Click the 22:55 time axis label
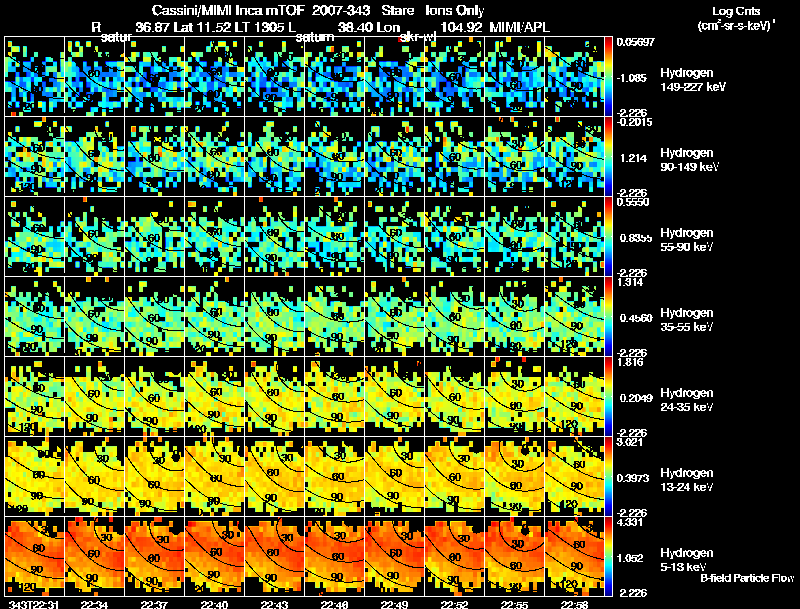The image size is (800, 609). coord(514,604)
